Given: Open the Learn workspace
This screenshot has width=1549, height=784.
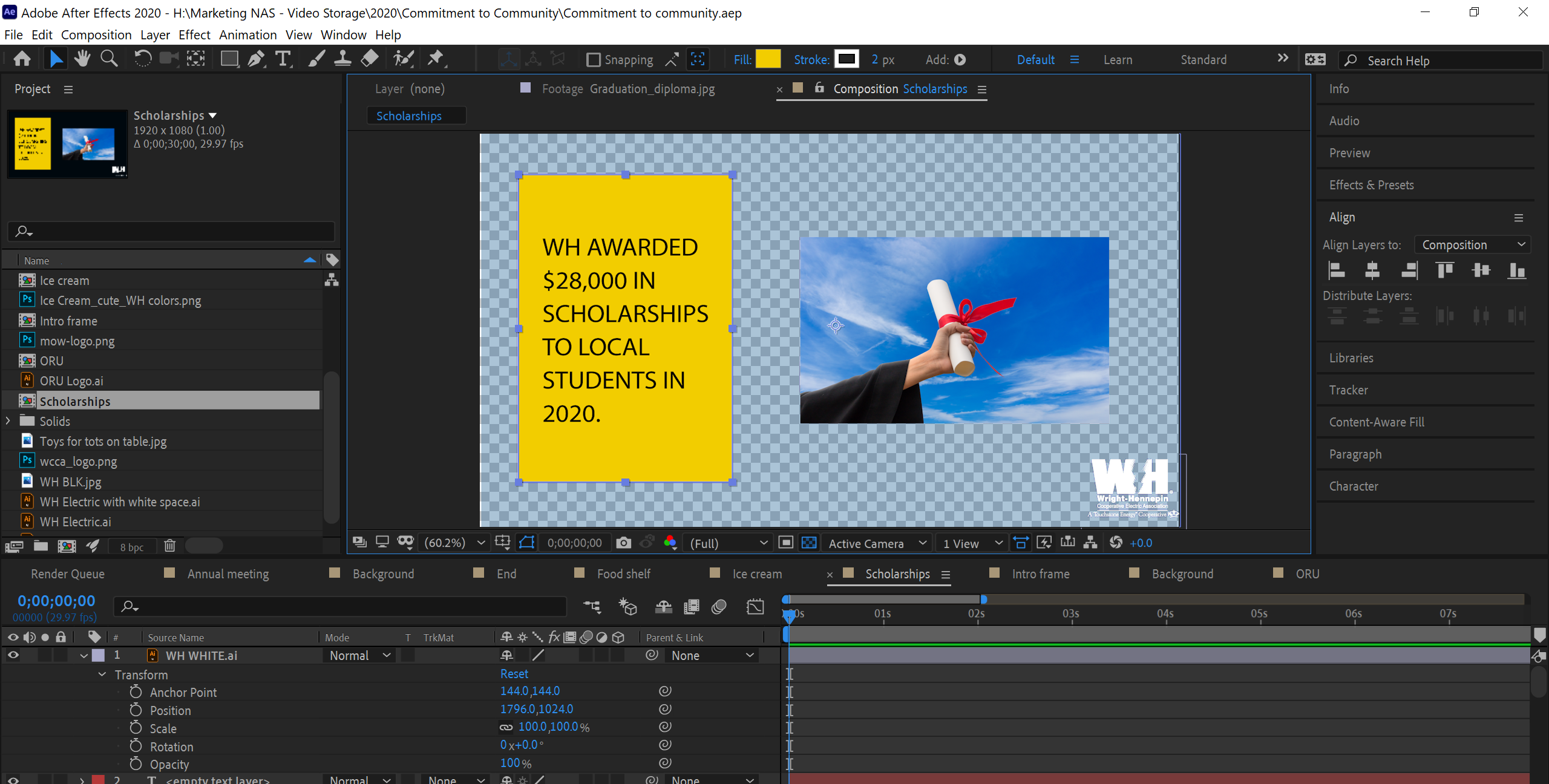Looking at the screenshot, I should (x=1117, y=59).
